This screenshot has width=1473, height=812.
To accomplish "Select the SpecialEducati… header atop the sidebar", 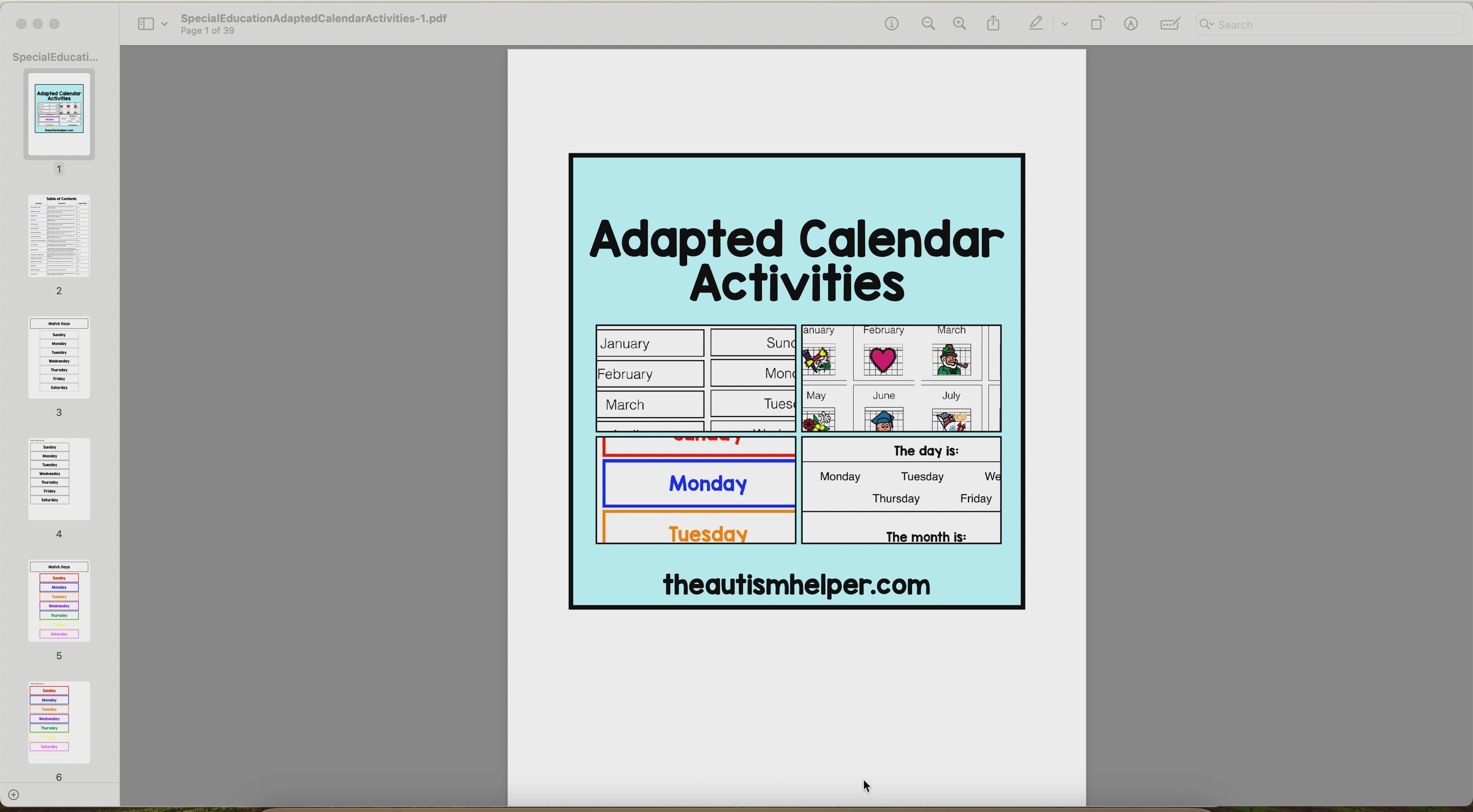I will click(54, 57).
